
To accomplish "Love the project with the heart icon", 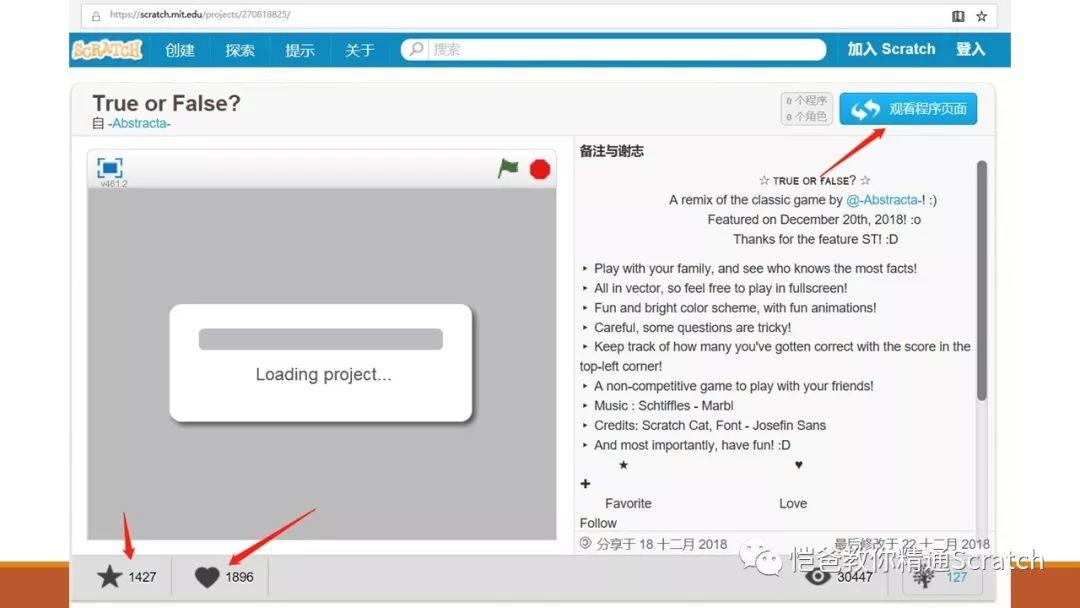I will (207, 577).
